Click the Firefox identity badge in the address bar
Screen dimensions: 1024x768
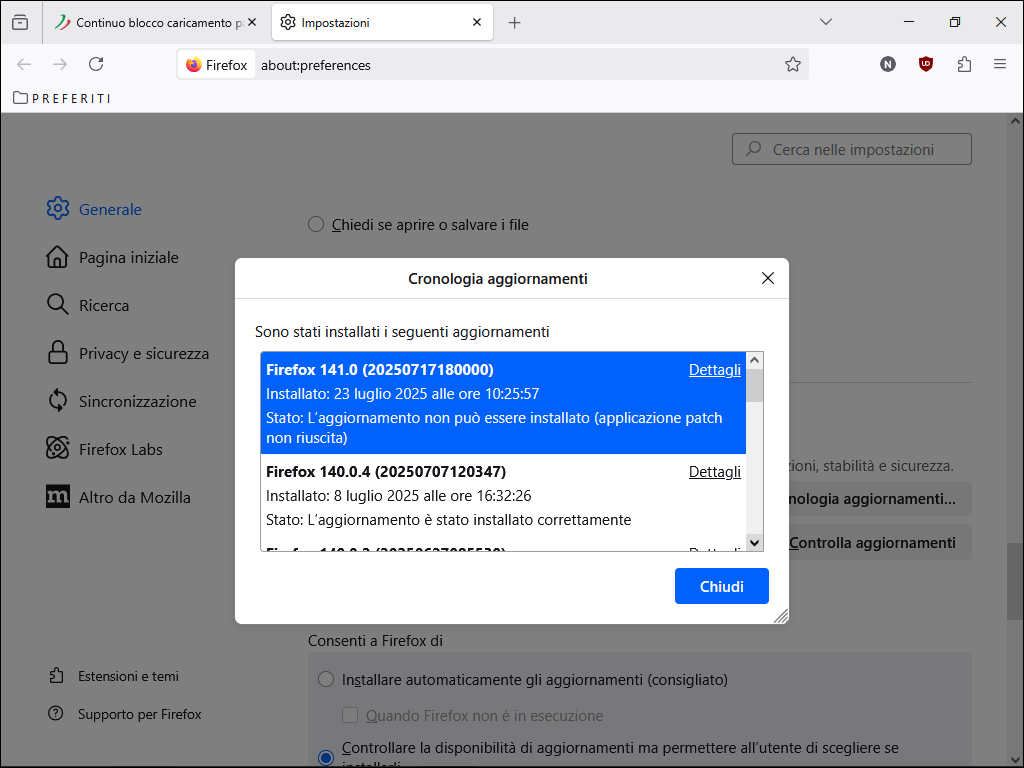tap(216, 65)
